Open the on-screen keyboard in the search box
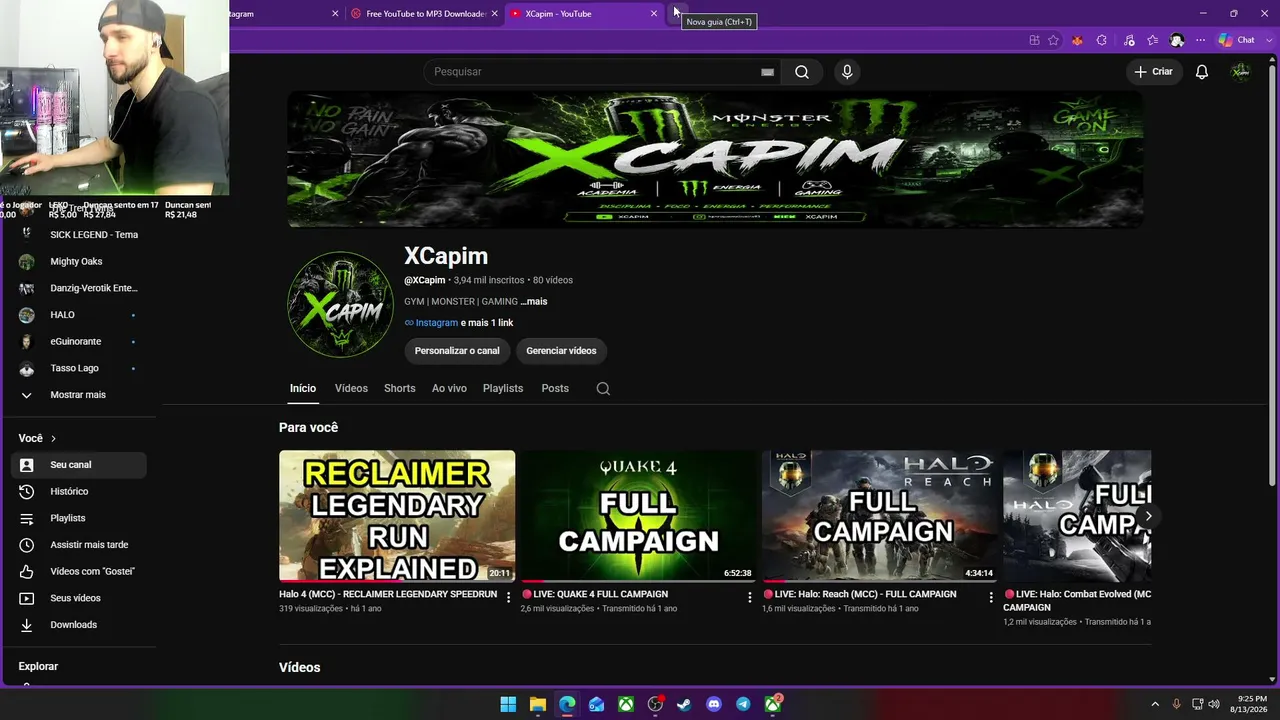The width and height of the screenshot is (1280, 720). pos(767,72)
